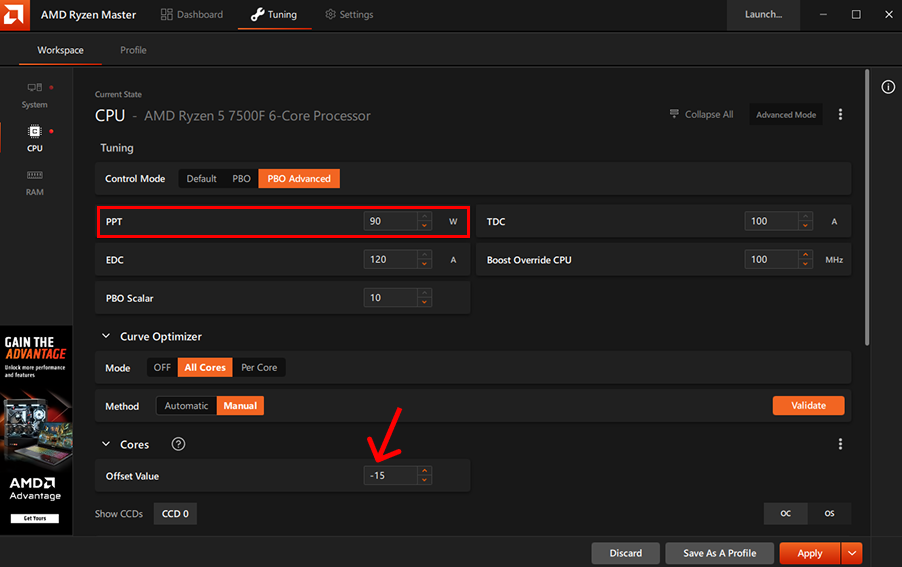Click the vertical scrollbar thumb
Viewport: 902px width, 567px height.
pyautogui.click(x=867, y=207)
